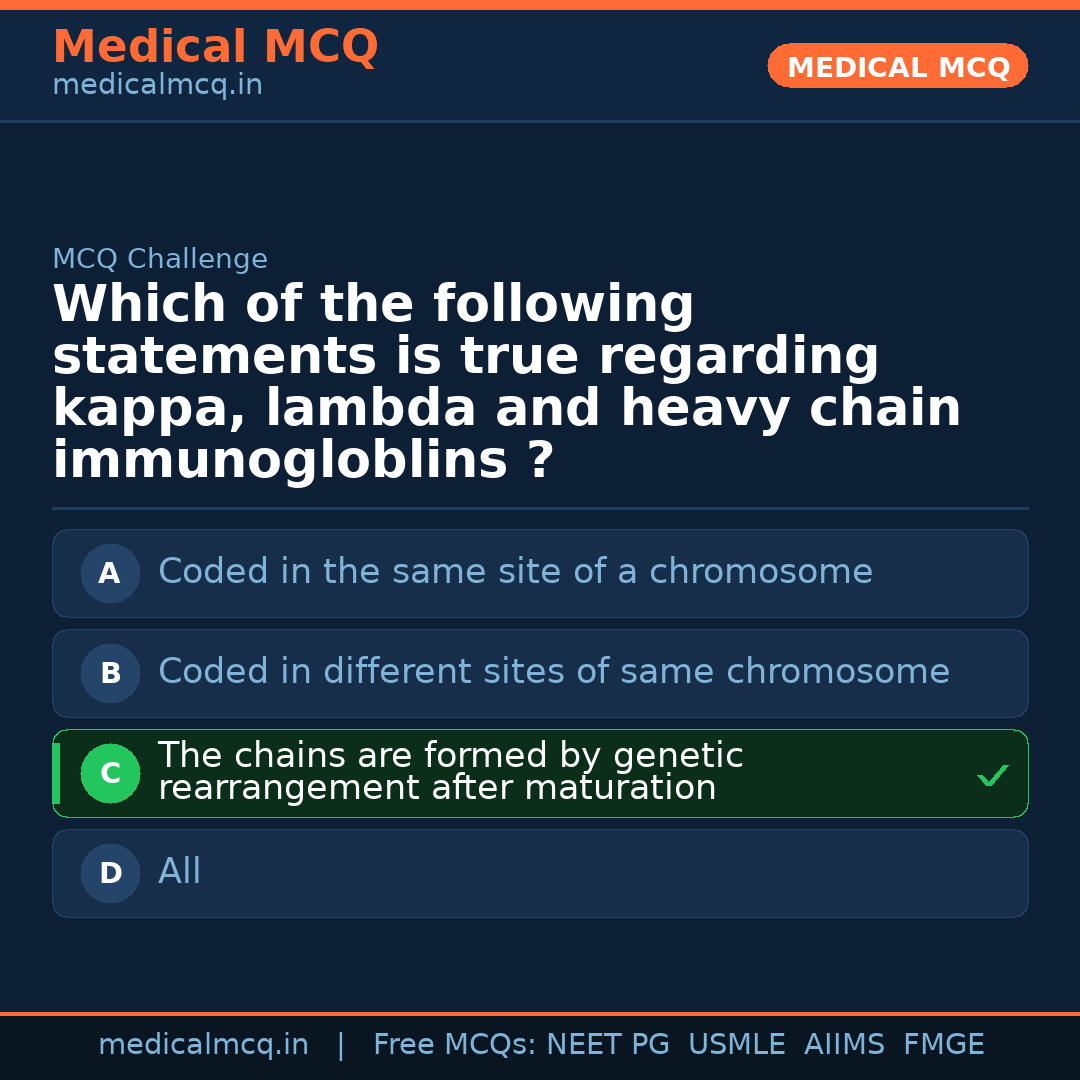This screenshot has width=1080, height=1080.
Task: Click AIIMS in the footer
Action: (844, 1045)
